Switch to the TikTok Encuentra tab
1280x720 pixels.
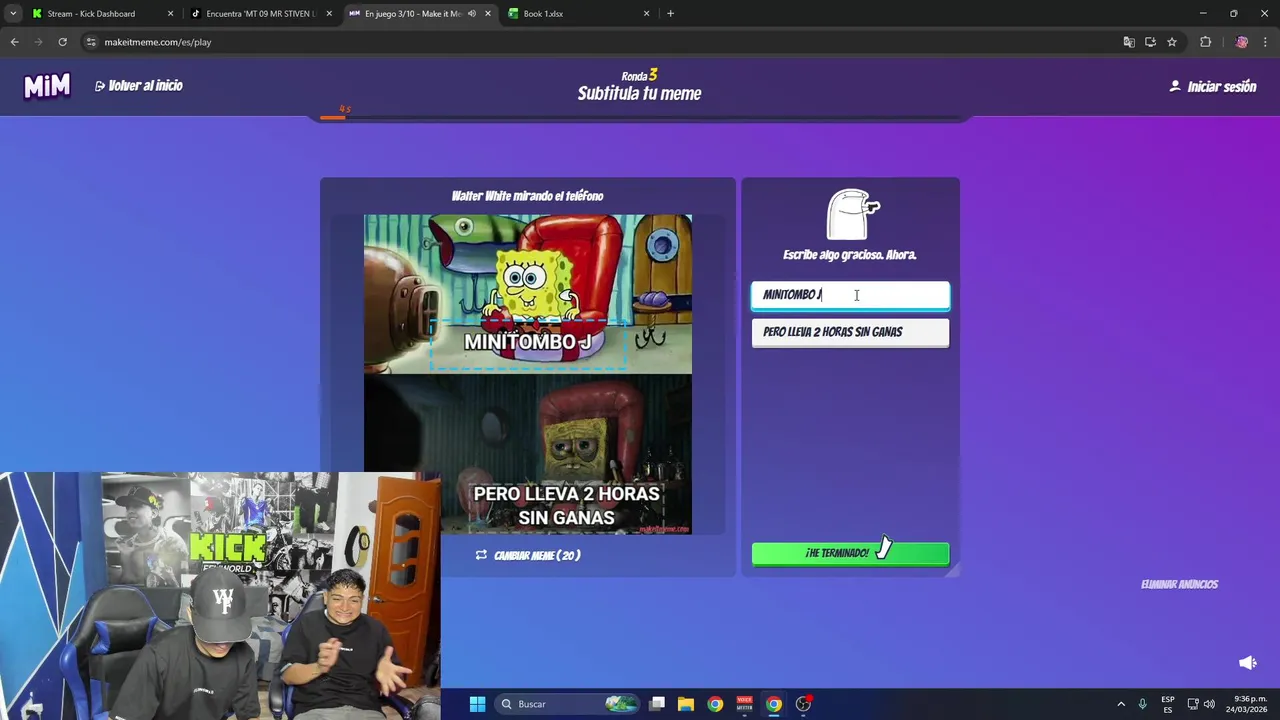pos(260,14)
